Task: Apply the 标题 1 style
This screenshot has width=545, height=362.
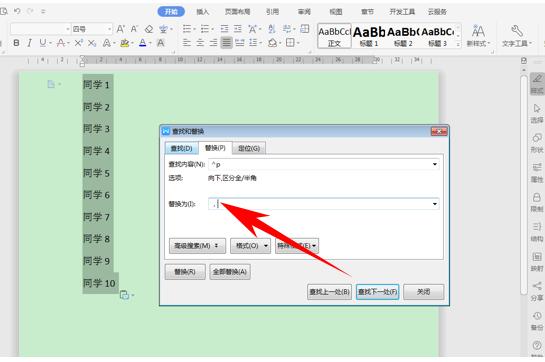Action: tap(369, 36)
